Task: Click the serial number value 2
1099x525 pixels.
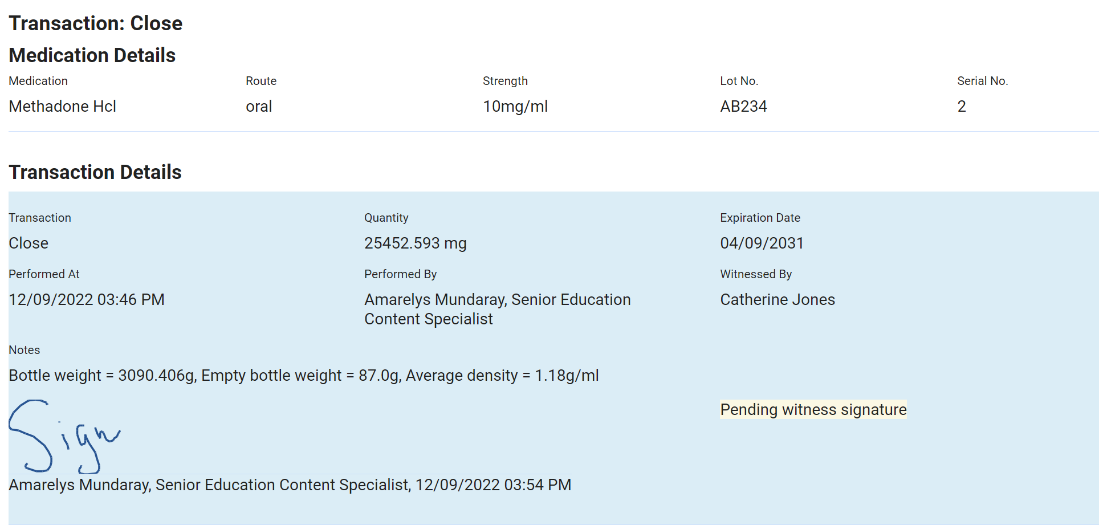Action: coord(962,106)
